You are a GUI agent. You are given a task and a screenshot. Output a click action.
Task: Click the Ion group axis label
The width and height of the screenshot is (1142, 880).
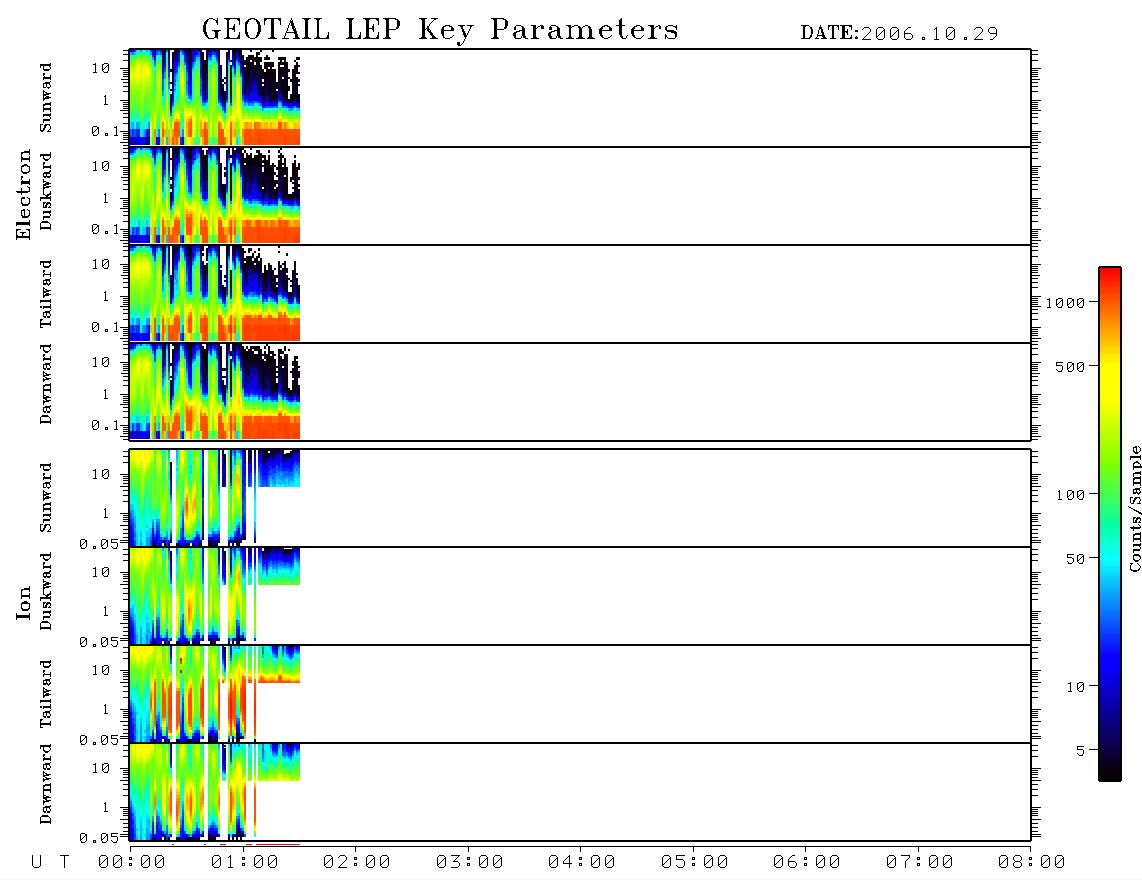pos(23,602)
